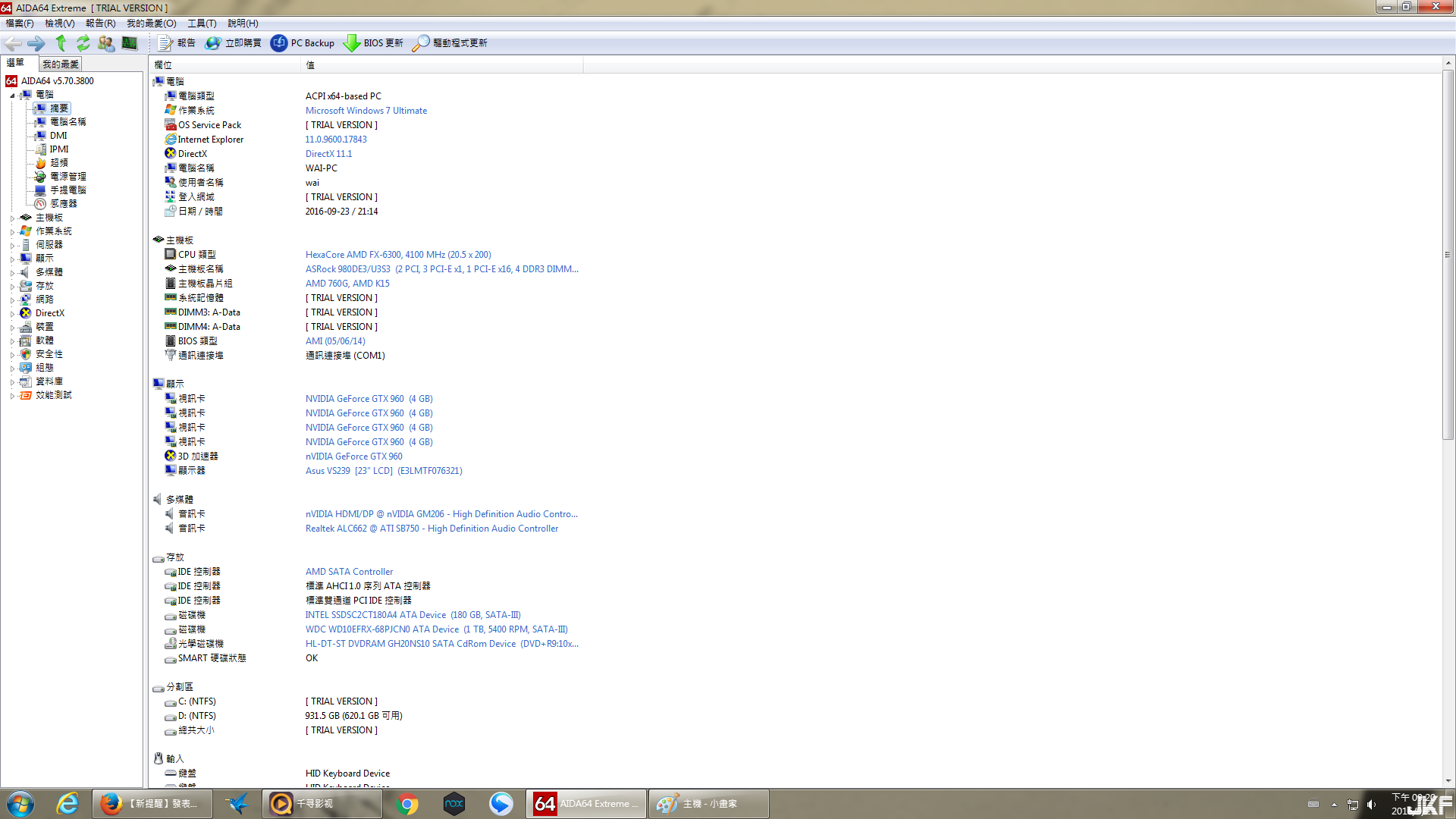The width and height of the screenshot is (1456, 819).
Task: Click the green up-arrow parent icon
Action: pos(61,43)
